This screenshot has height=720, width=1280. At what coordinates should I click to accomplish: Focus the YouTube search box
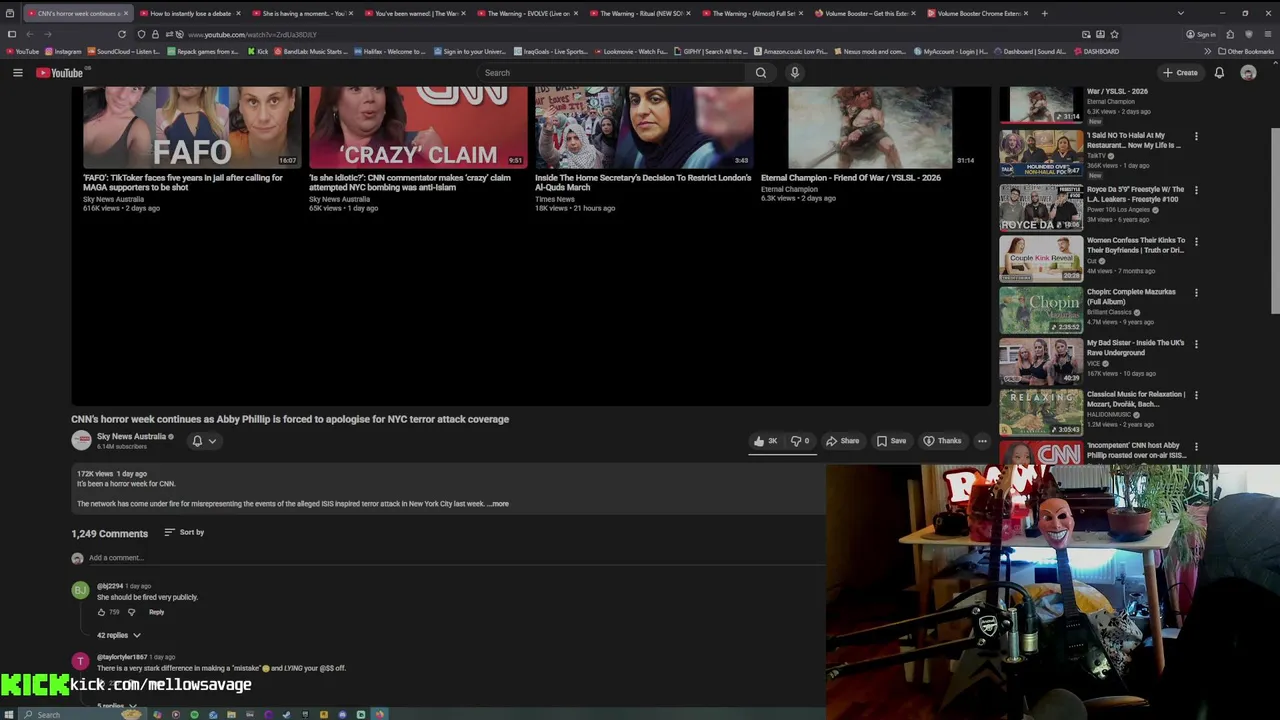tap(610, 73)
